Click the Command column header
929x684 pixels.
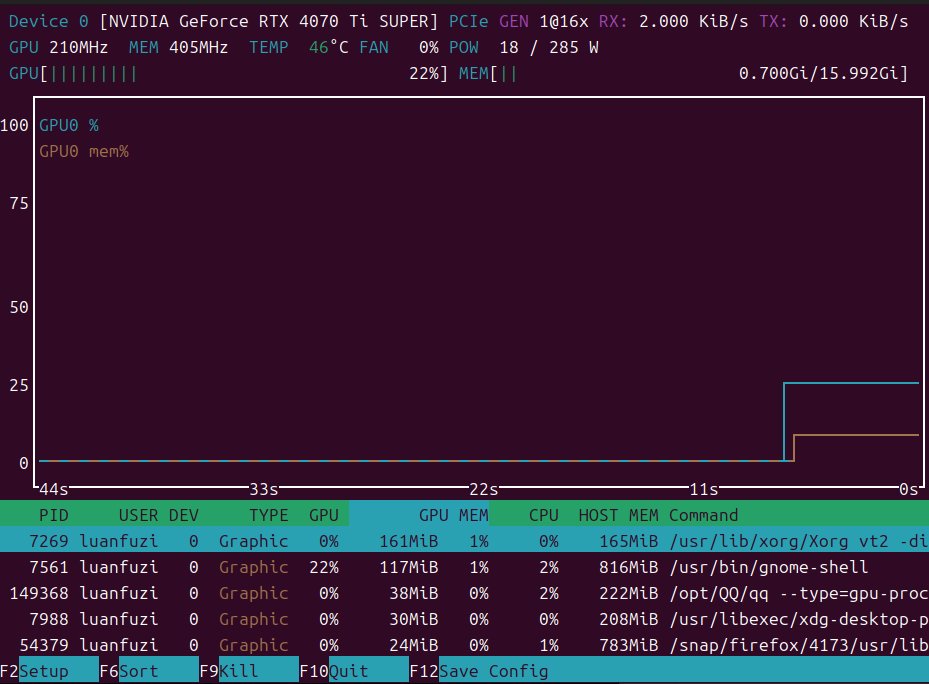click(x=704, y=515)
